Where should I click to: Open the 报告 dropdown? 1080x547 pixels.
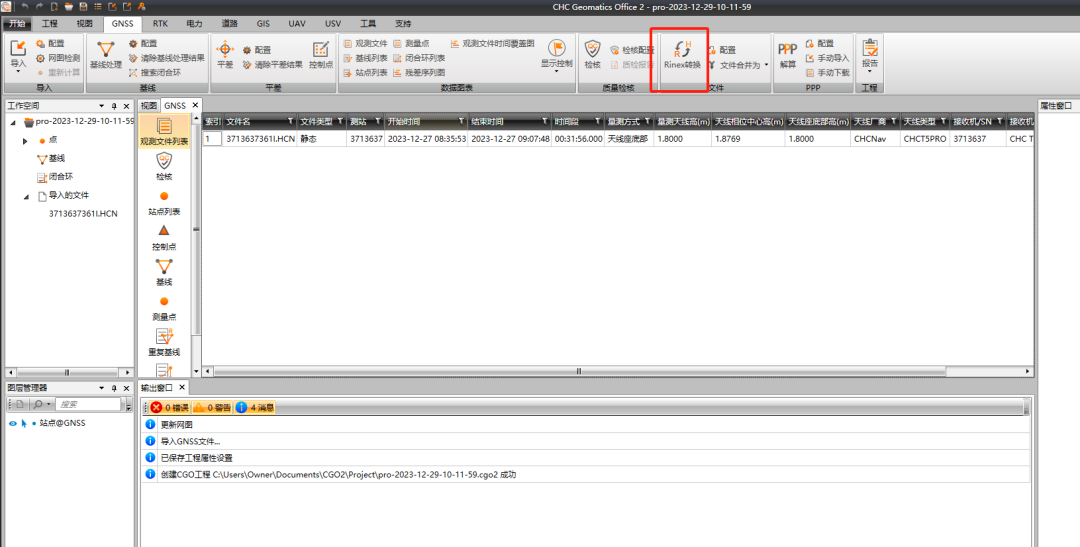click(870, 70)
